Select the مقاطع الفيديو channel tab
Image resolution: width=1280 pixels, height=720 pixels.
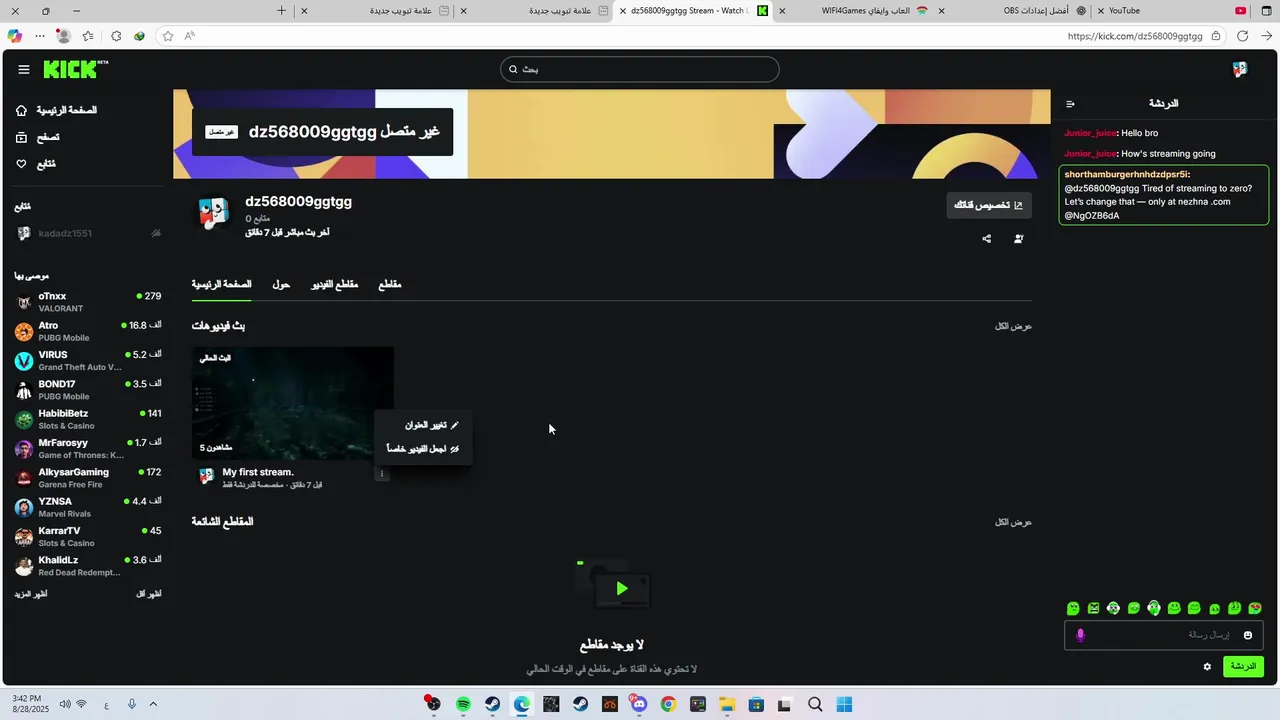click(x=334, y=285)
